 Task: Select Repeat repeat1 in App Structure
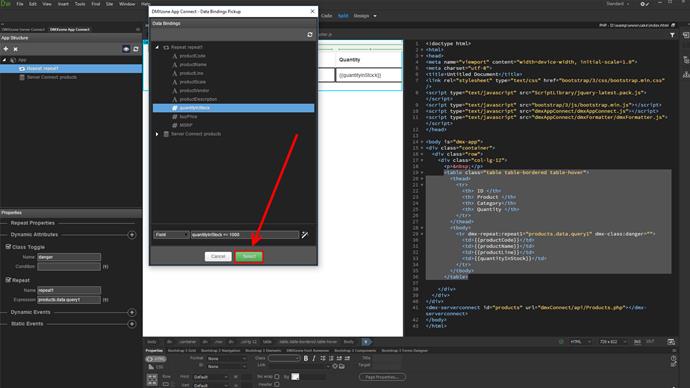click(x=71, y=69)
